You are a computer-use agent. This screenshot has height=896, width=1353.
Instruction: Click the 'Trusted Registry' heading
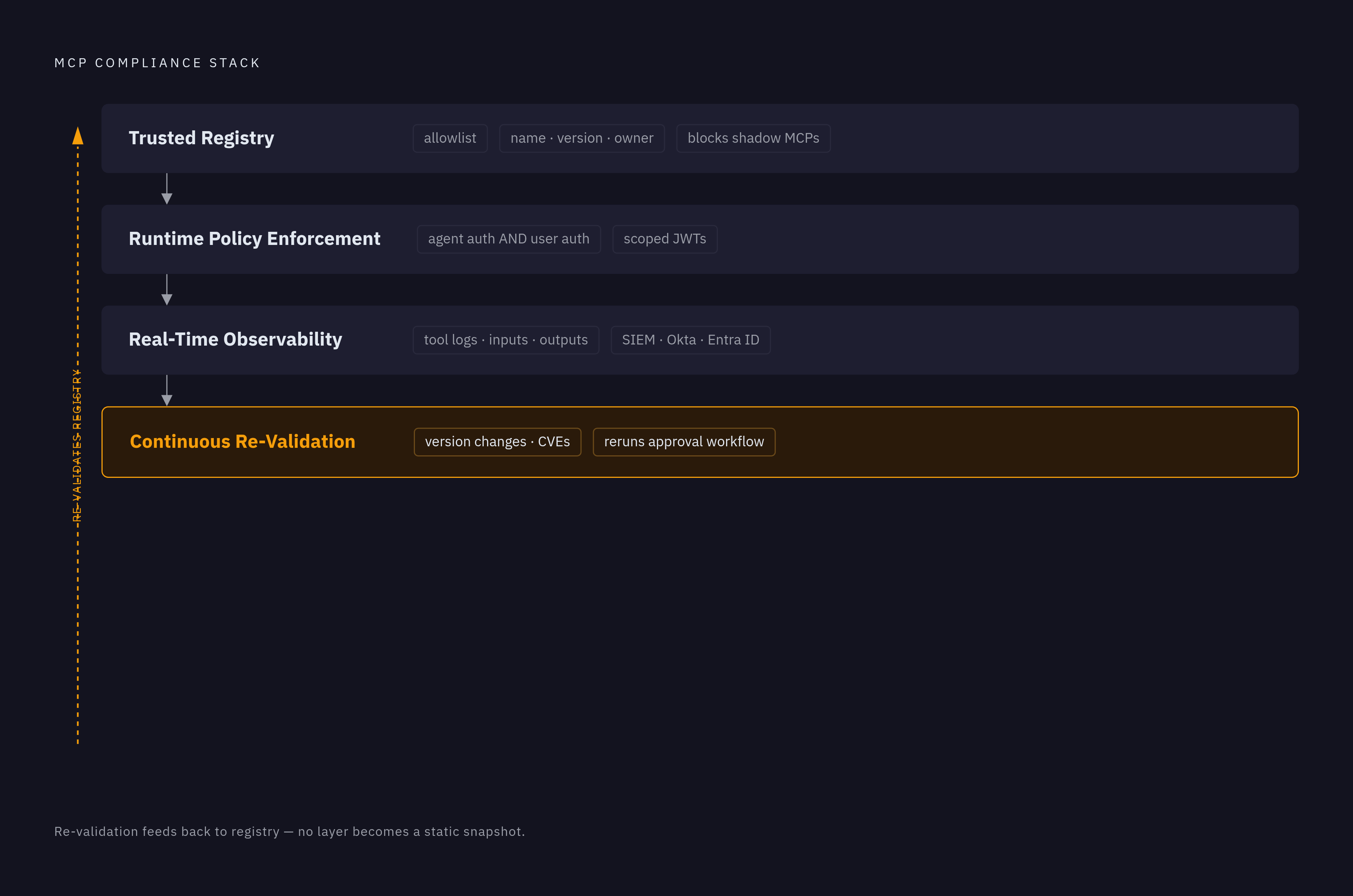point(201,138)
